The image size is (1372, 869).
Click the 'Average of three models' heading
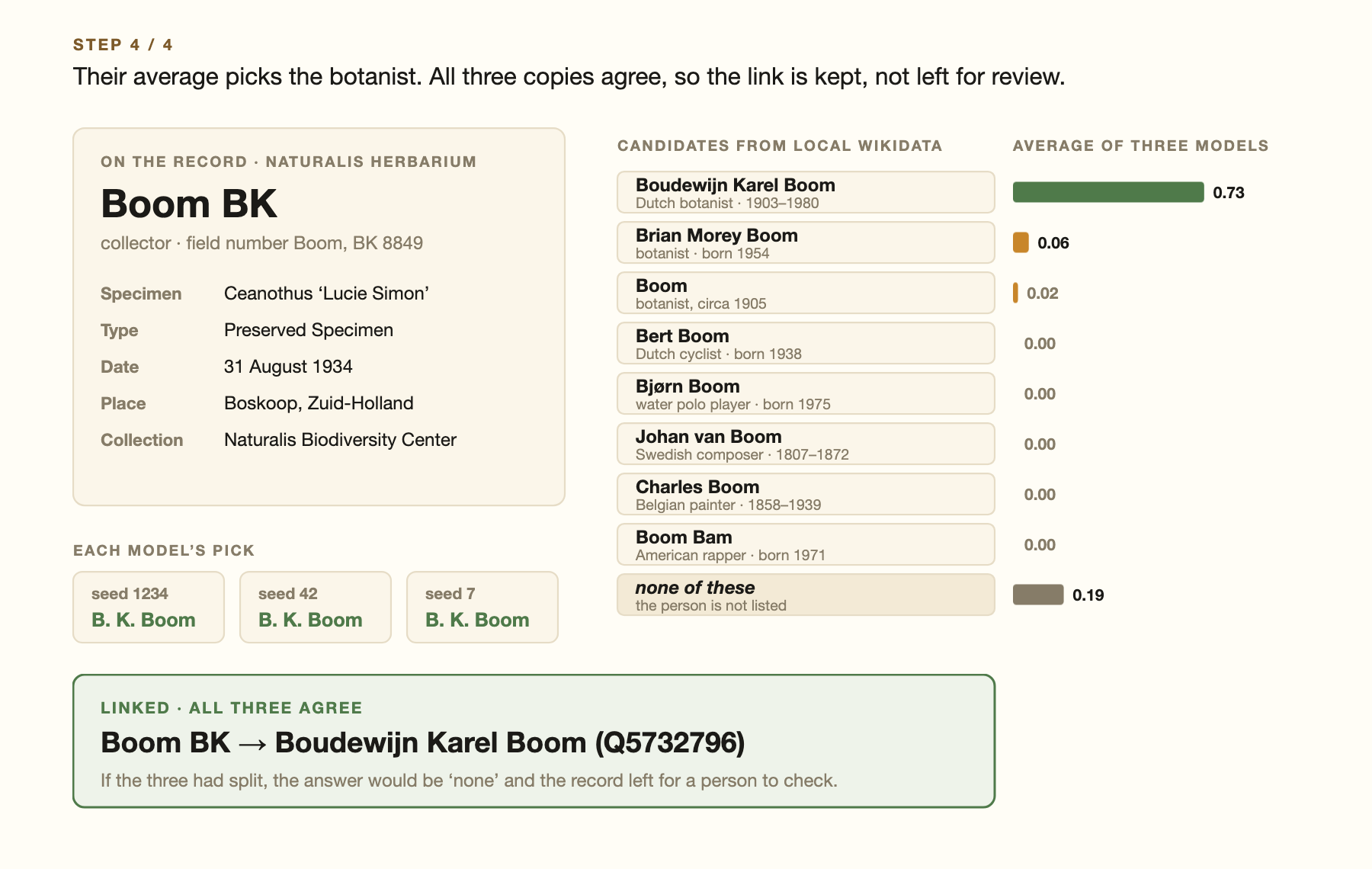pos(1140,146)
